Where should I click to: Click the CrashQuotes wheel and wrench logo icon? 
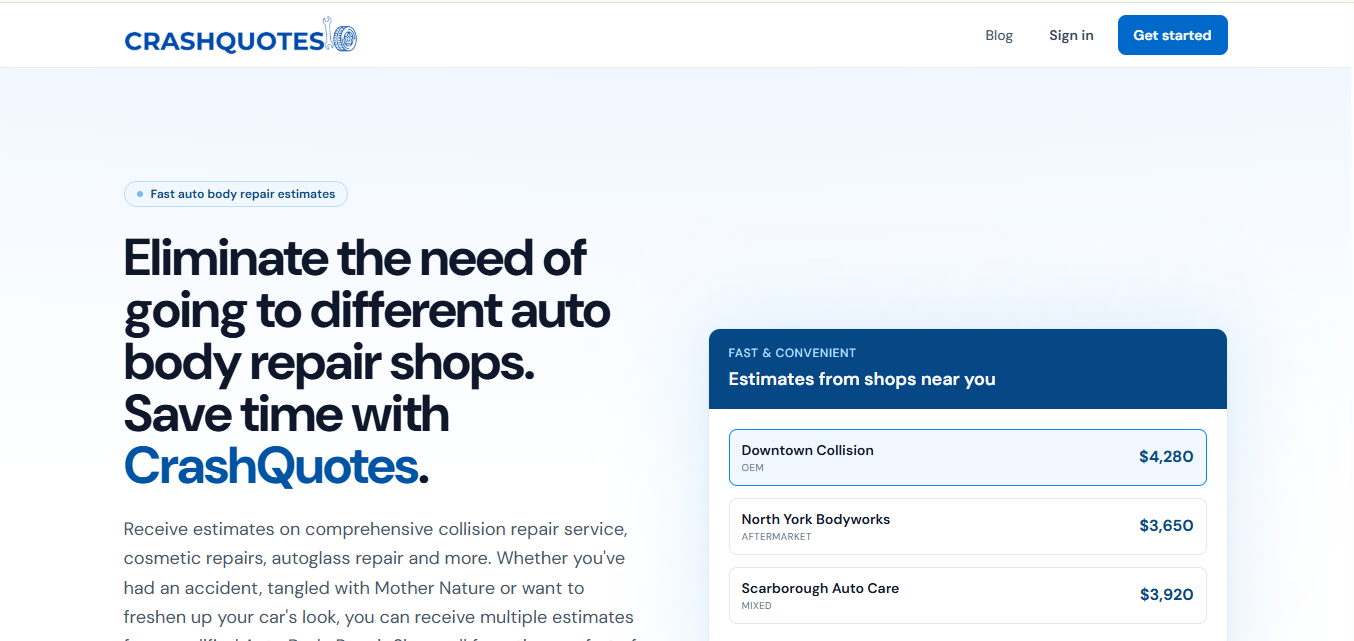click(x=341, y=36)
